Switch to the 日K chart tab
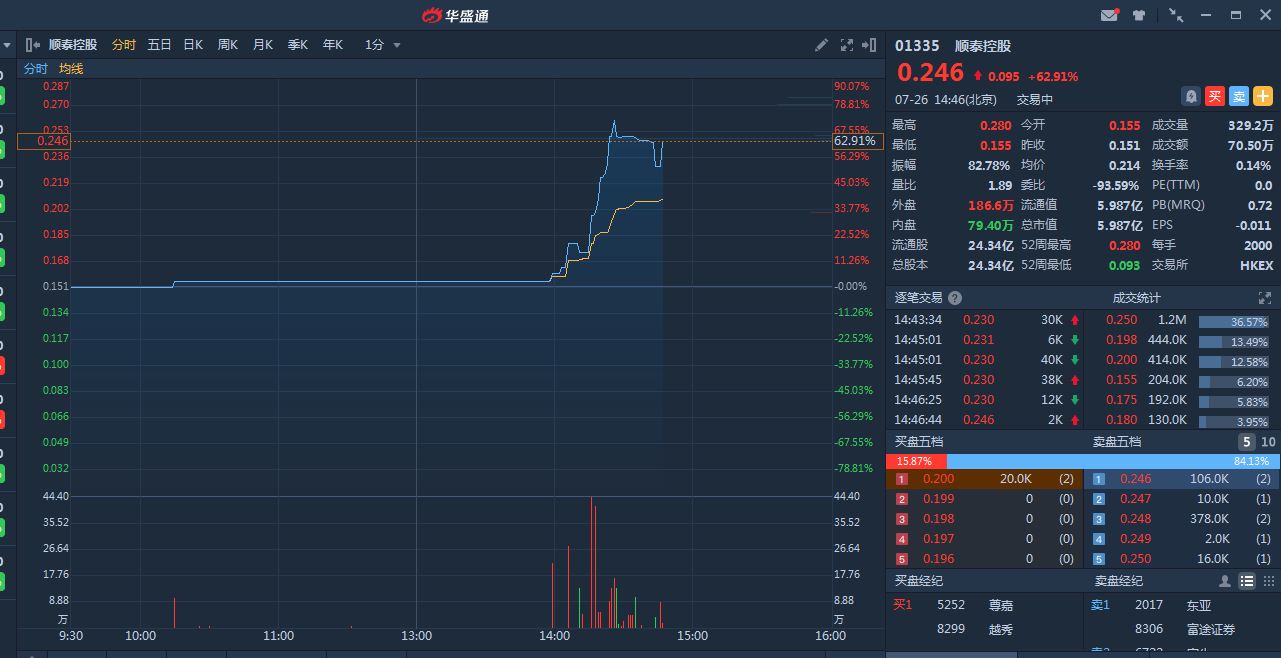Viewport: 1281px width, 658px height. pyautogui.click(x=193, y=45)
